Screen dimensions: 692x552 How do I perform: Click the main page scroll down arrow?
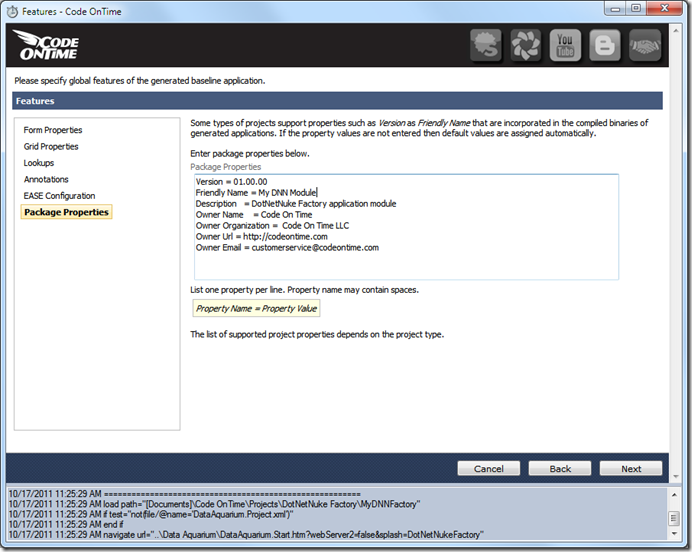pos(675,477)
